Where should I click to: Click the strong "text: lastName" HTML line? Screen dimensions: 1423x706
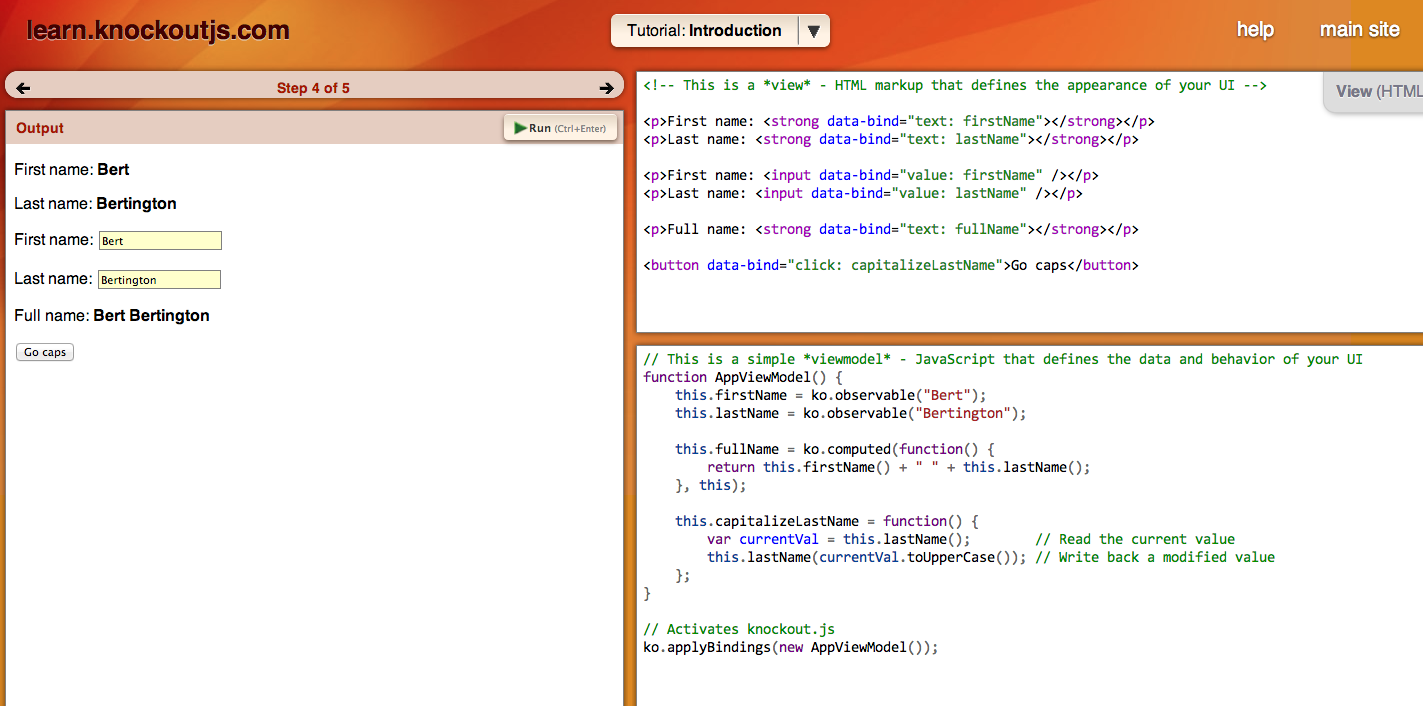[x=891, y=140]
